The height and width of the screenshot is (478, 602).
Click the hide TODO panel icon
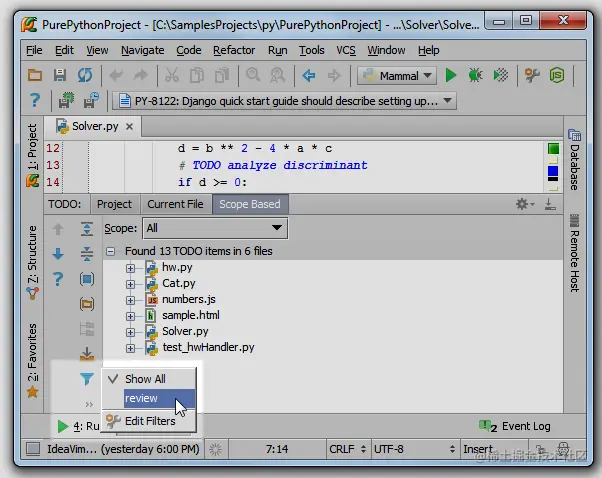point(550,204)
